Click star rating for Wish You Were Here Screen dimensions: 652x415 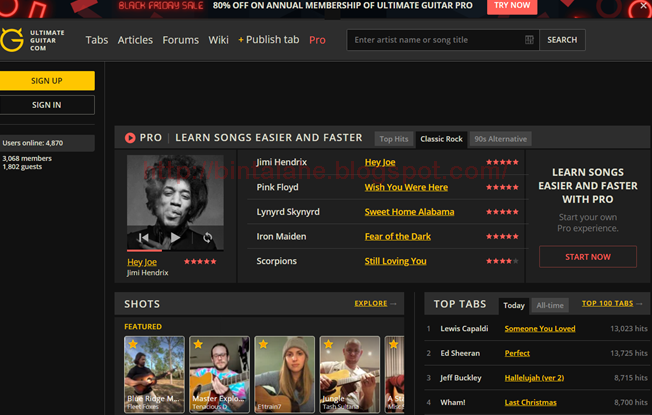click(502, 187)
